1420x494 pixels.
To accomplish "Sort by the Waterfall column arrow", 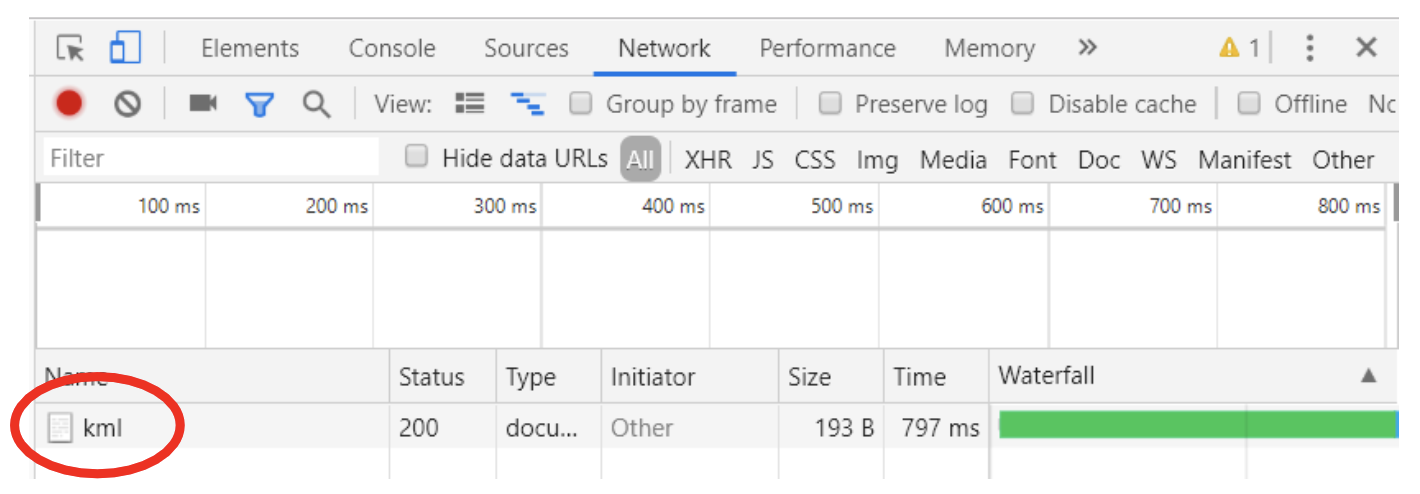I will click(x=1368, y=376).
